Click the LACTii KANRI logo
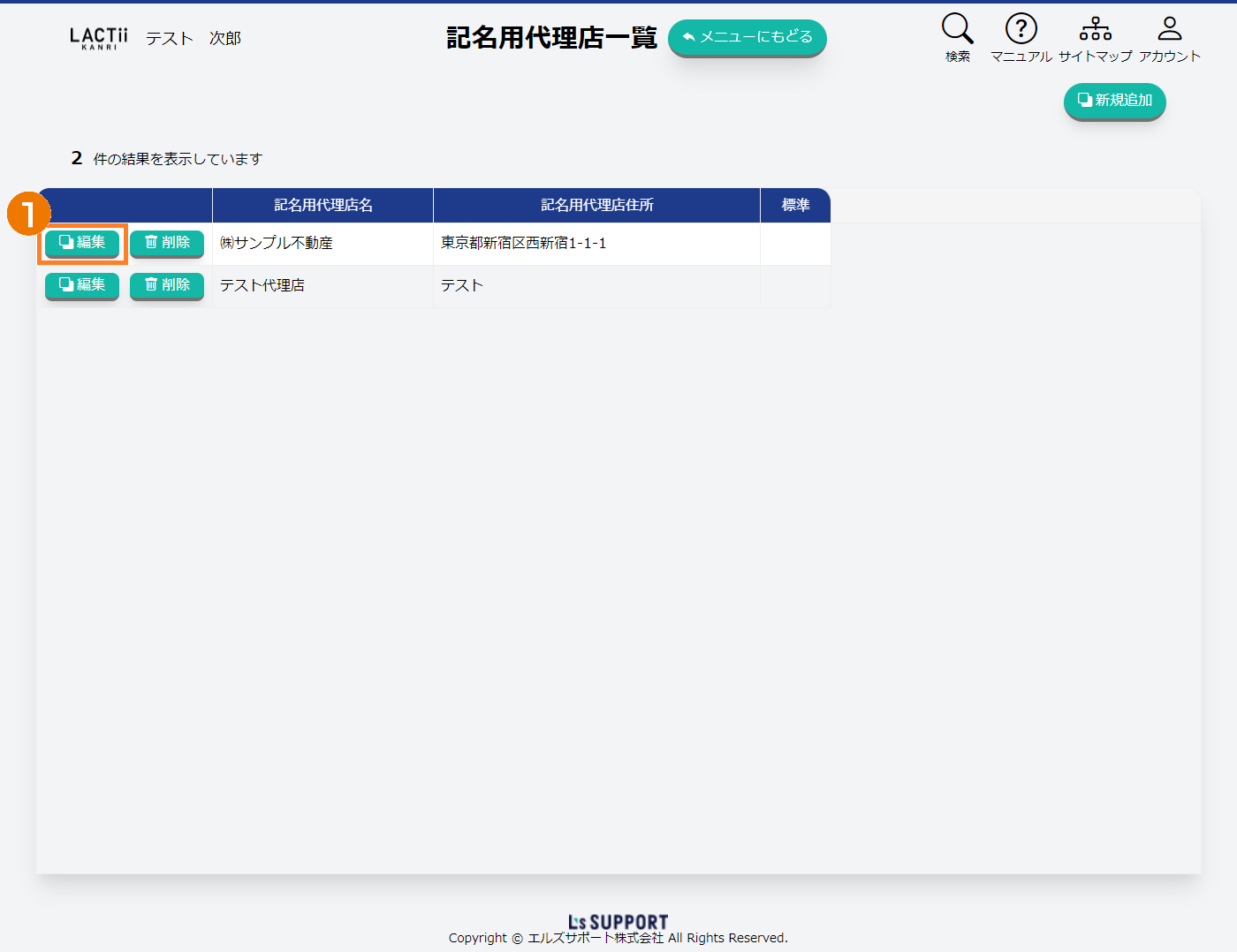This screenshot has width=1237, height=952. [99, 38]
